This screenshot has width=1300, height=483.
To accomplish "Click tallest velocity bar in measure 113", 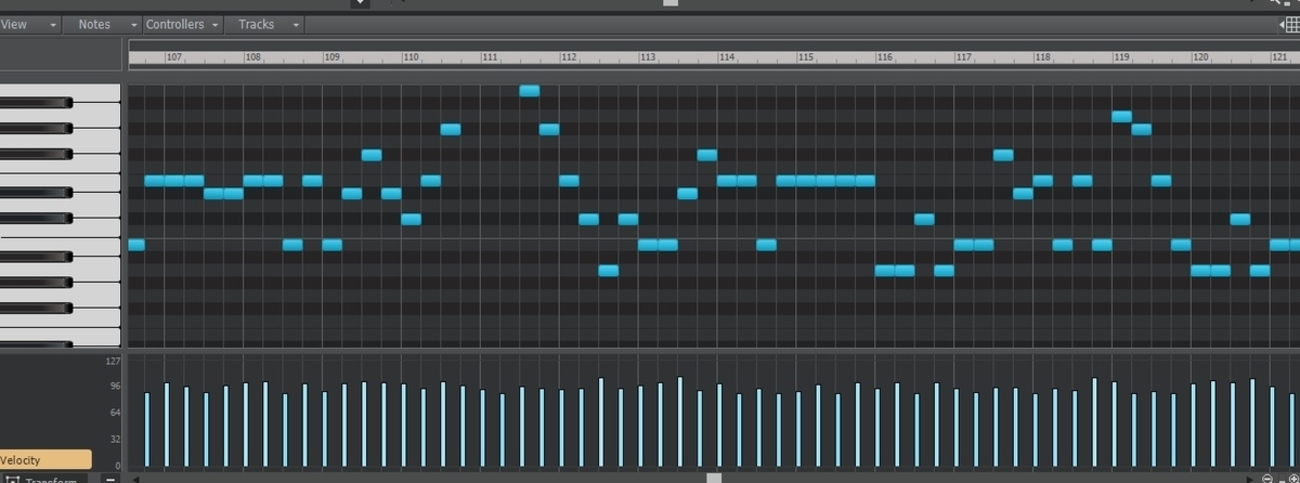I will [x=680, y=422].
